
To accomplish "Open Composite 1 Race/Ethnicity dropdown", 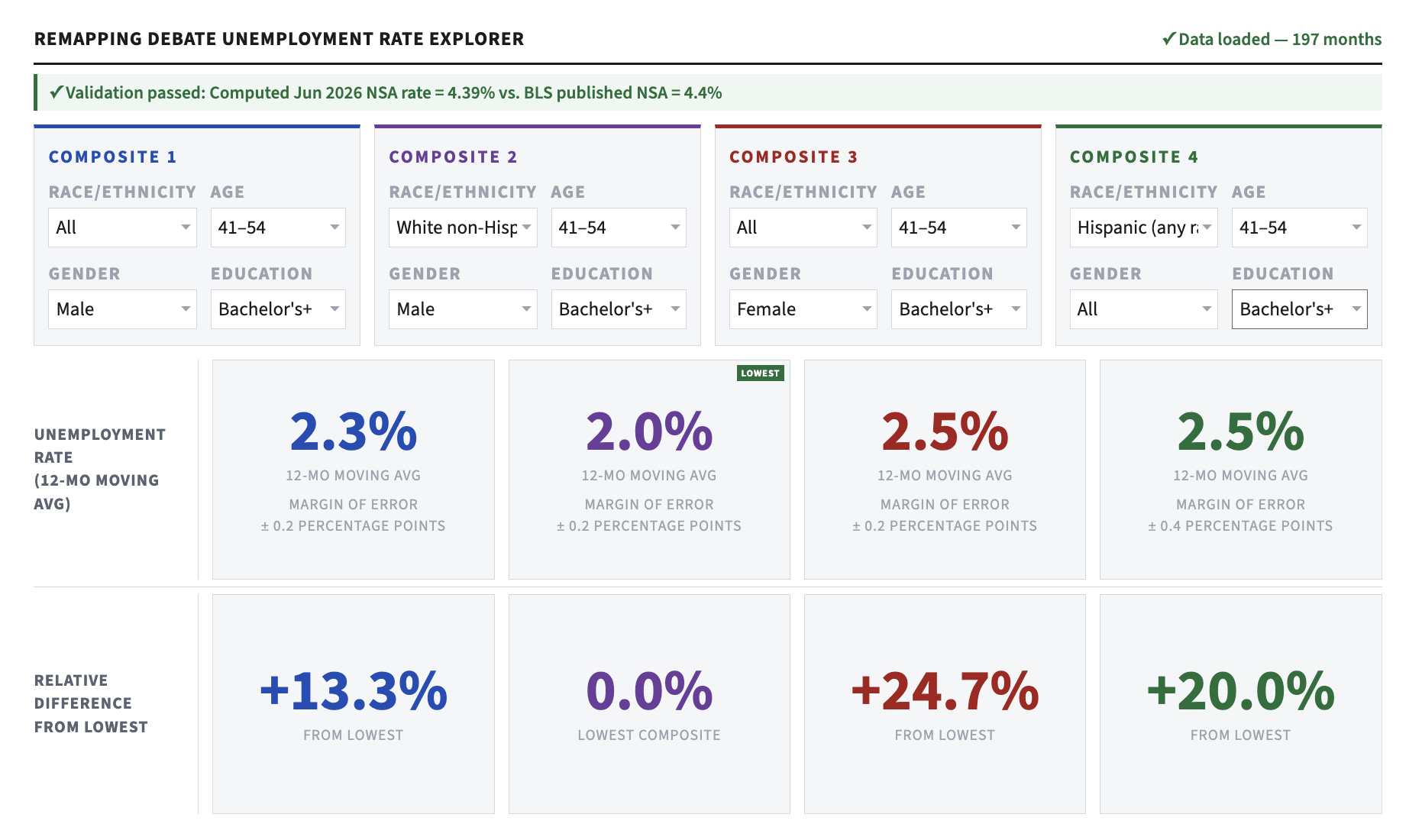I will [x=122, y=228].
